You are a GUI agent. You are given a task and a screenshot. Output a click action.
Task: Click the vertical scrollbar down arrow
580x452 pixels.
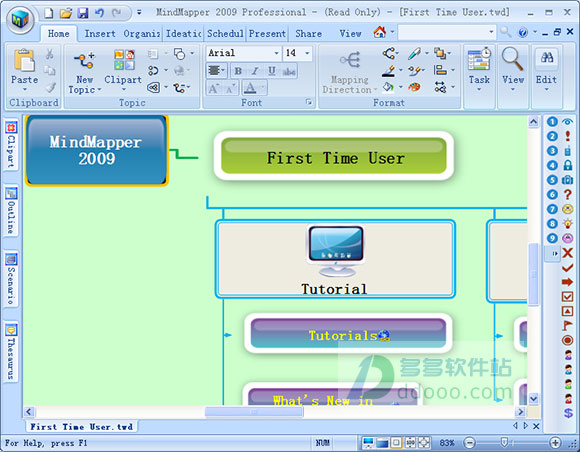pos(533,398)
